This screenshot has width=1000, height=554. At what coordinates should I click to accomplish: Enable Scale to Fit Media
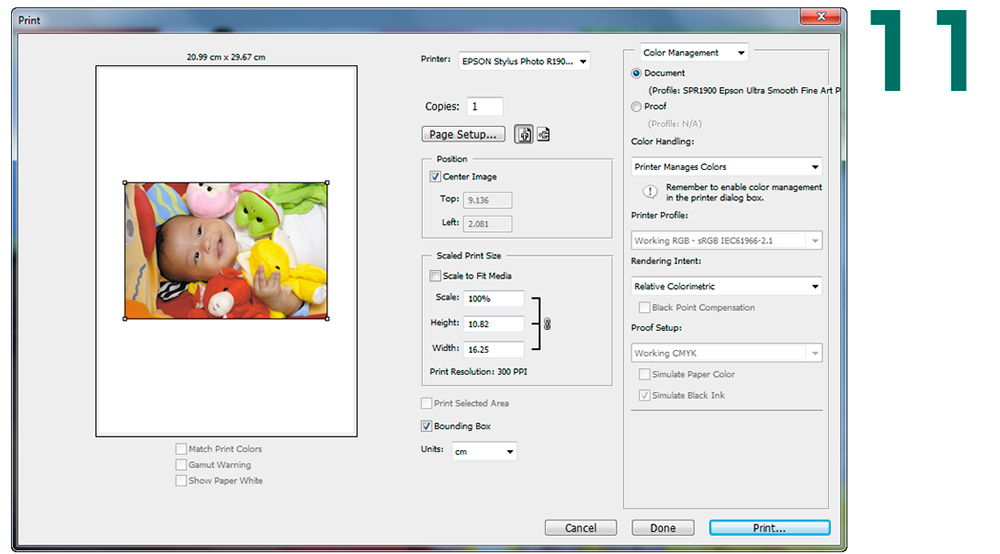click(435, 276)
